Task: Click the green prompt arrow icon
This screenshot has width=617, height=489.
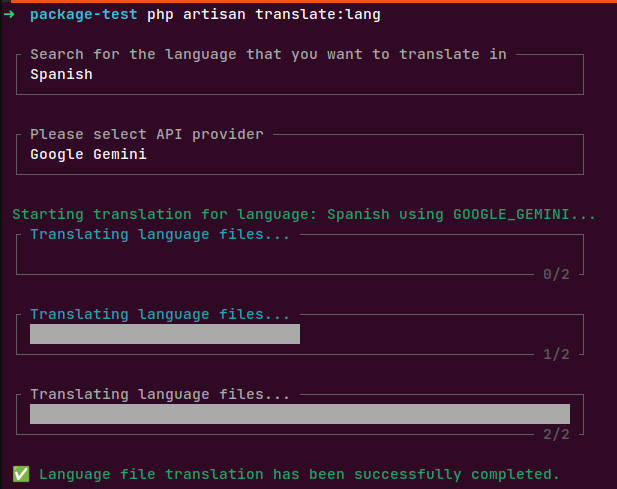Action: coord(10,15)
